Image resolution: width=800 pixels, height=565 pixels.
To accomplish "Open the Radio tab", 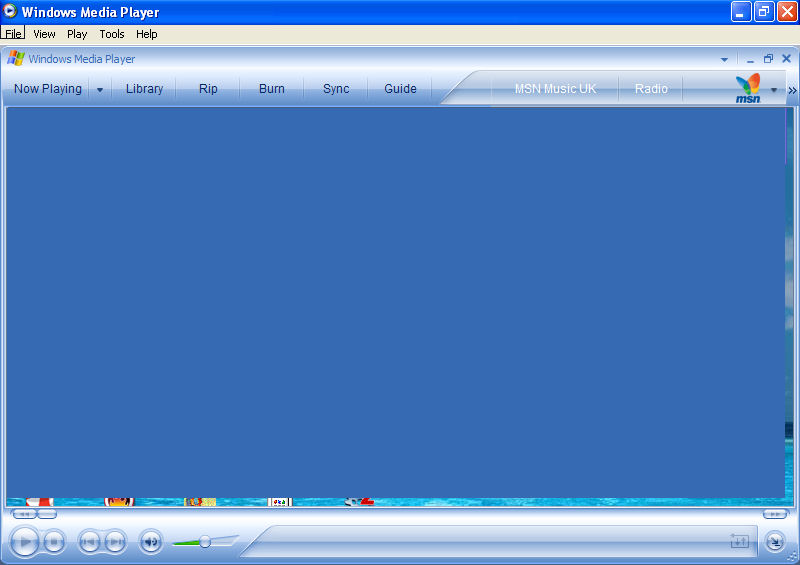I will (x=651, y=89).
